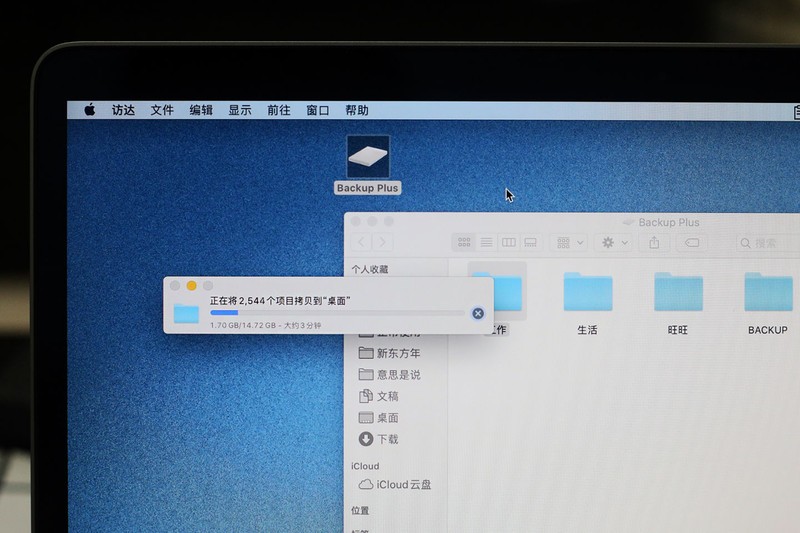This screenshot has width=800, height=533.
Task: Open the 显示 menu
Action: click(x=240, y=110)
